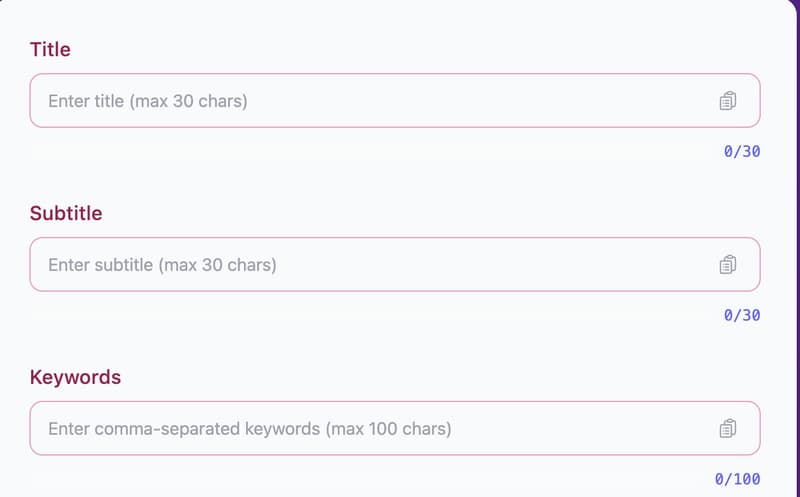Click the Subtitle field label

[x=66, y=213]
